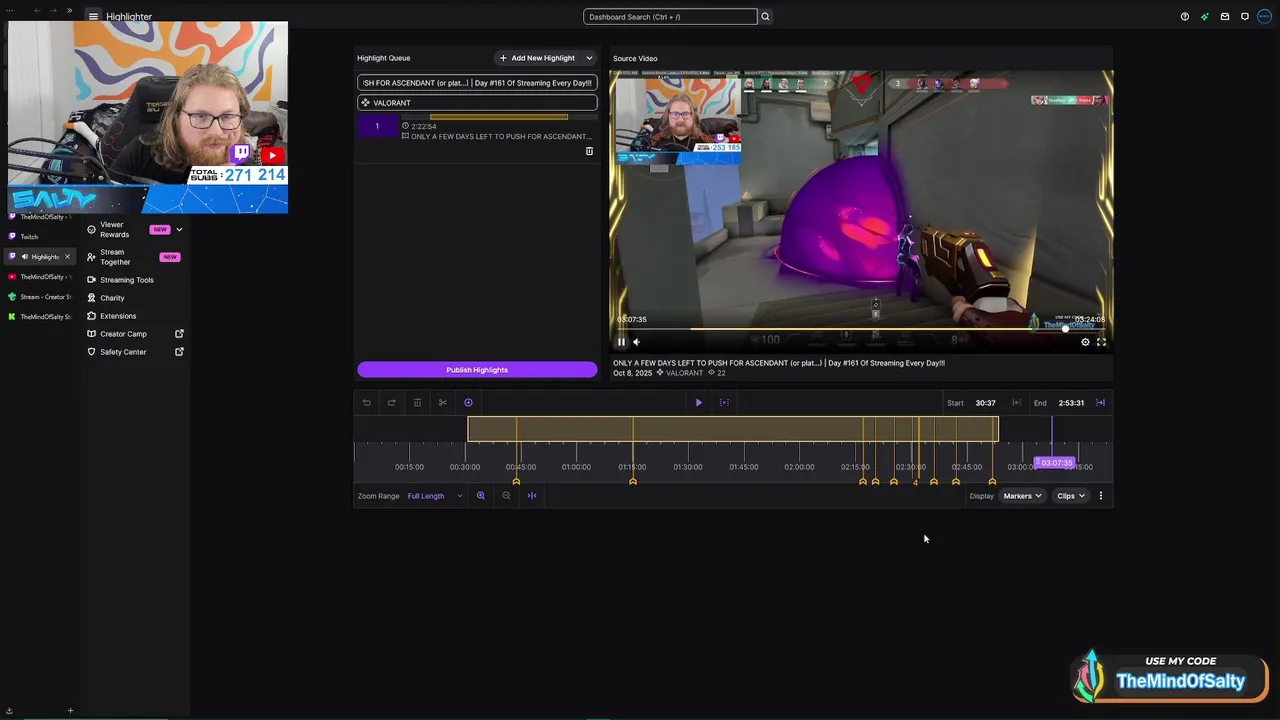
Task: Switch to the Kick TheMindOfSalty tab
Action: coord(38,317)
